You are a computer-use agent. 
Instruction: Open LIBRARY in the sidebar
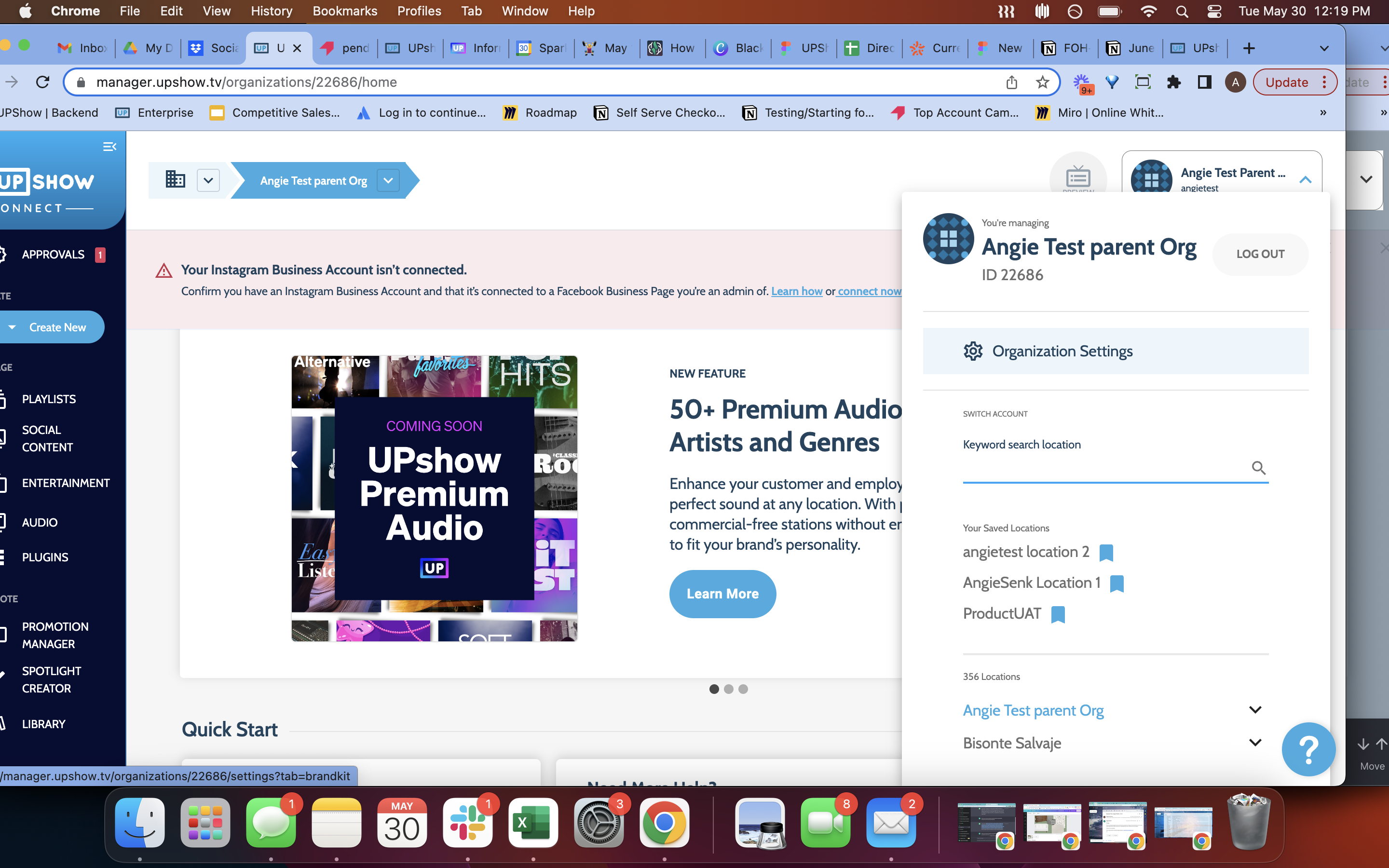(x=43, y=724)
